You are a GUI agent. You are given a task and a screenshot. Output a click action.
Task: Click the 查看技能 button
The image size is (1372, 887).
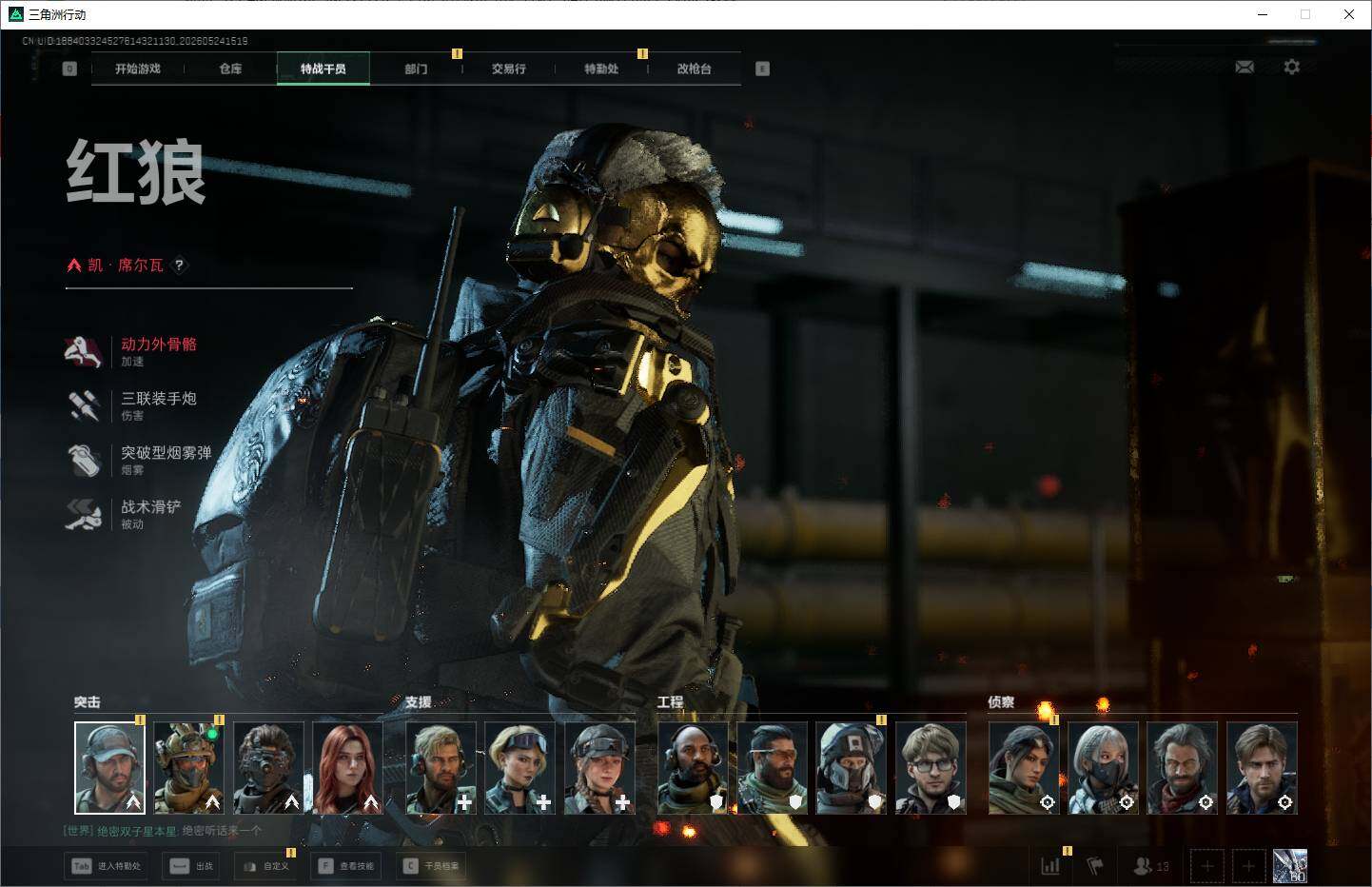347,866
